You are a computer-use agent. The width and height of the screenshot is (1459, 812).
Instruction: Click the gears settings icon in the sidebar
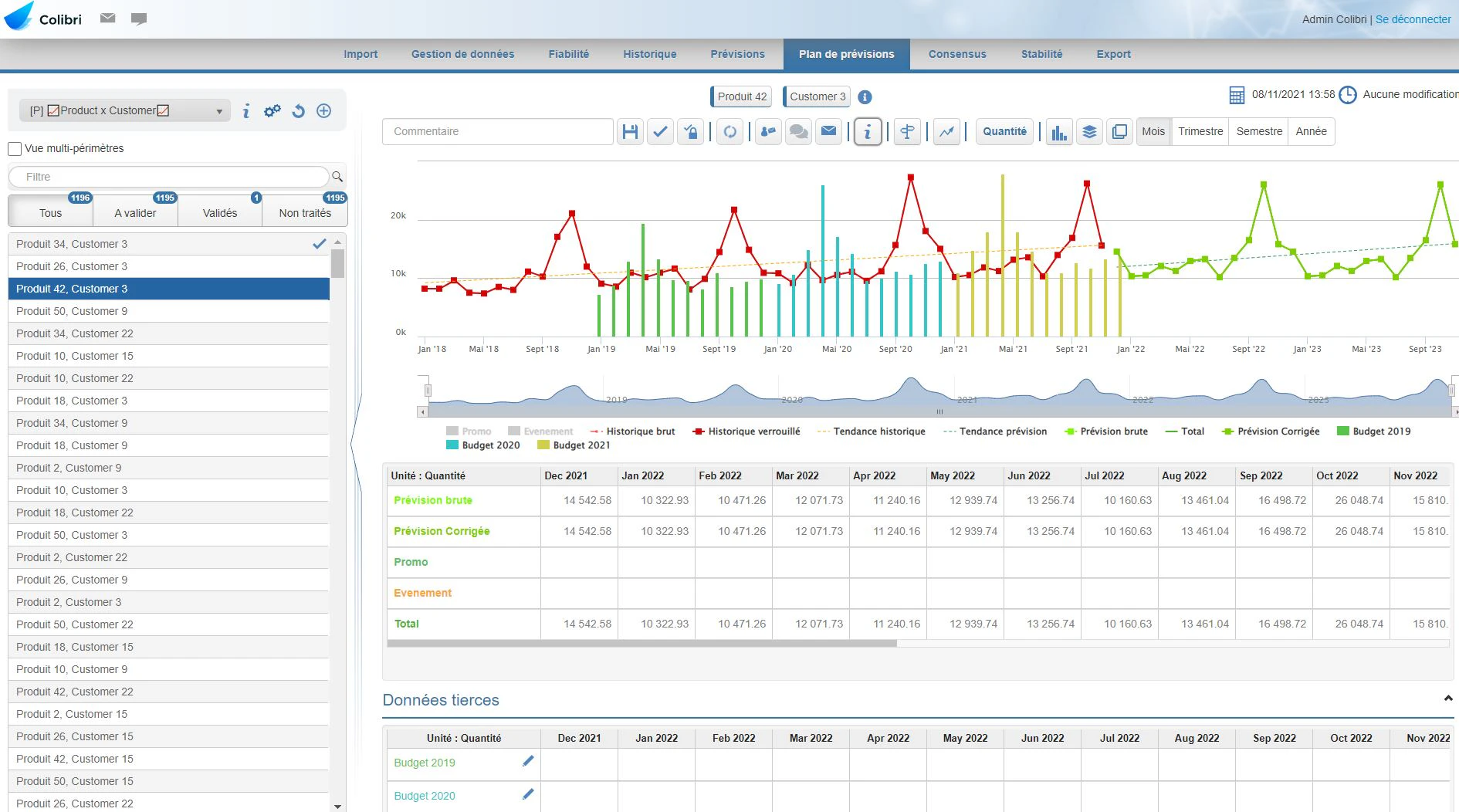pos(273,111)
